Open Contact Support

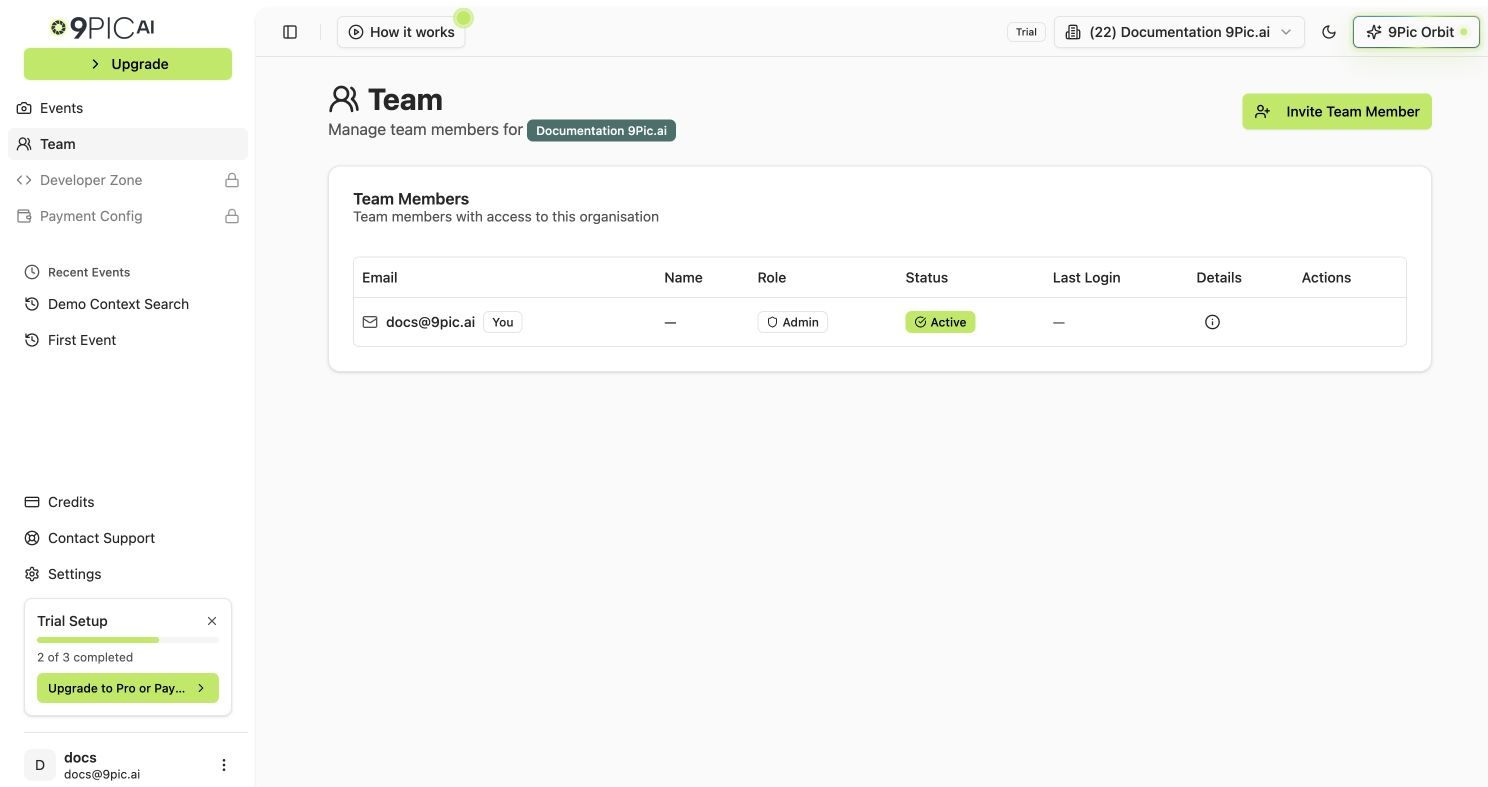128,538
